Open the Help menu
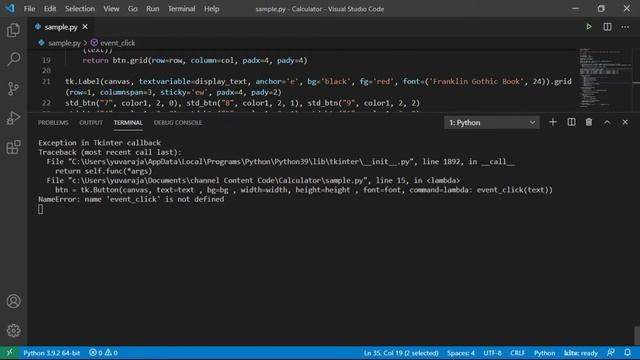This screenshot has height=360, width=640. 211,9
